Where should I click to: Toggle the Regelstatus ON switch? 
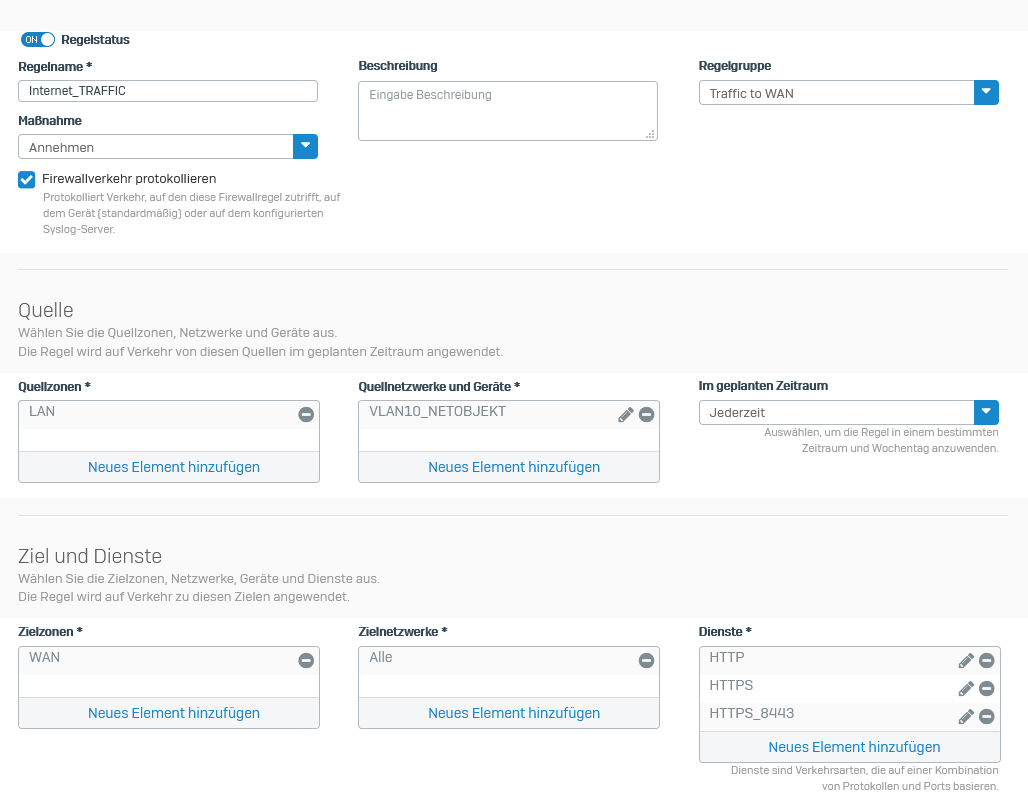click(38, 40)
